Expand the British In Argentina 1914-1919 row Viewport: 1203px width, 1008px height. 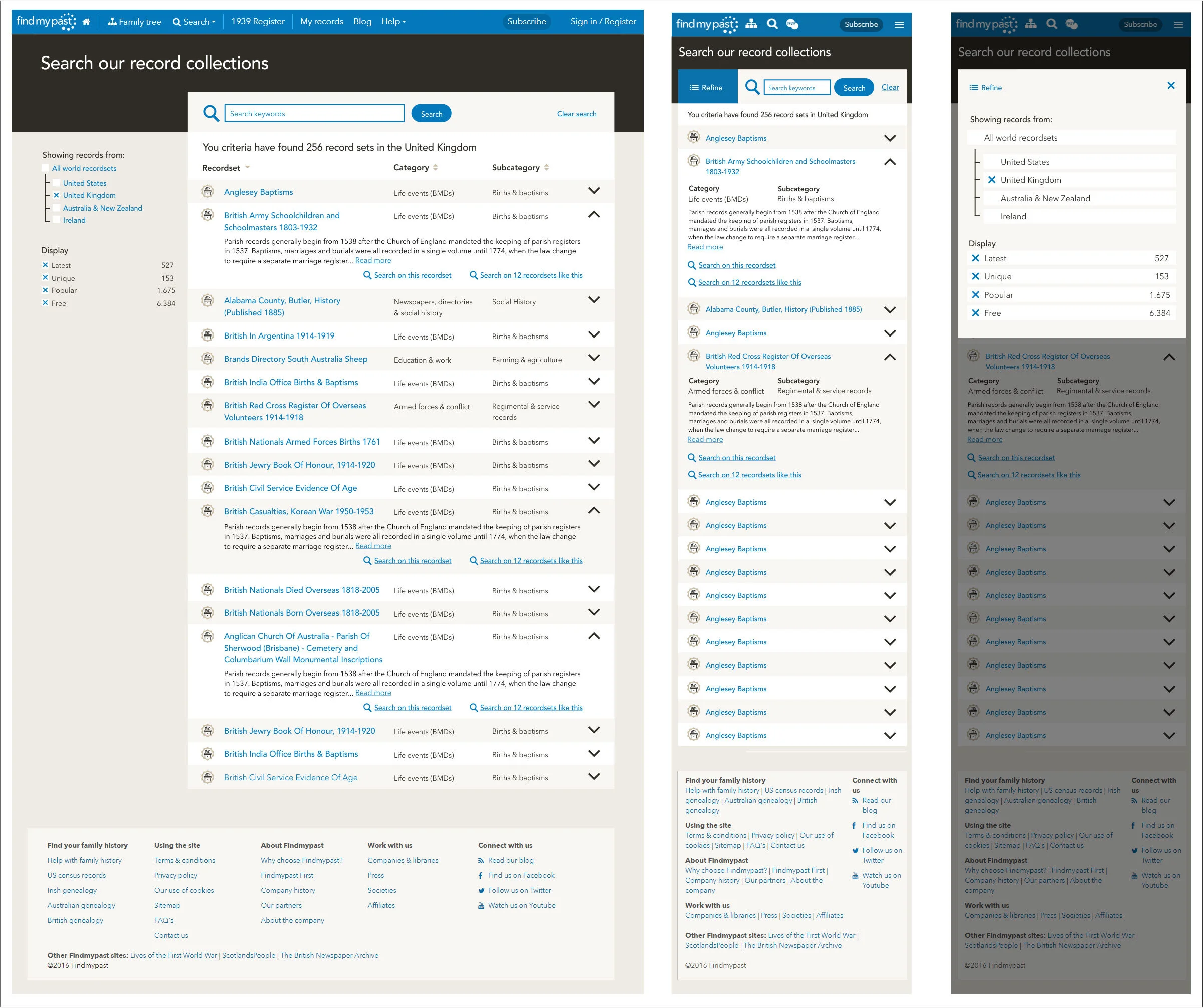[x=594, y=334]
